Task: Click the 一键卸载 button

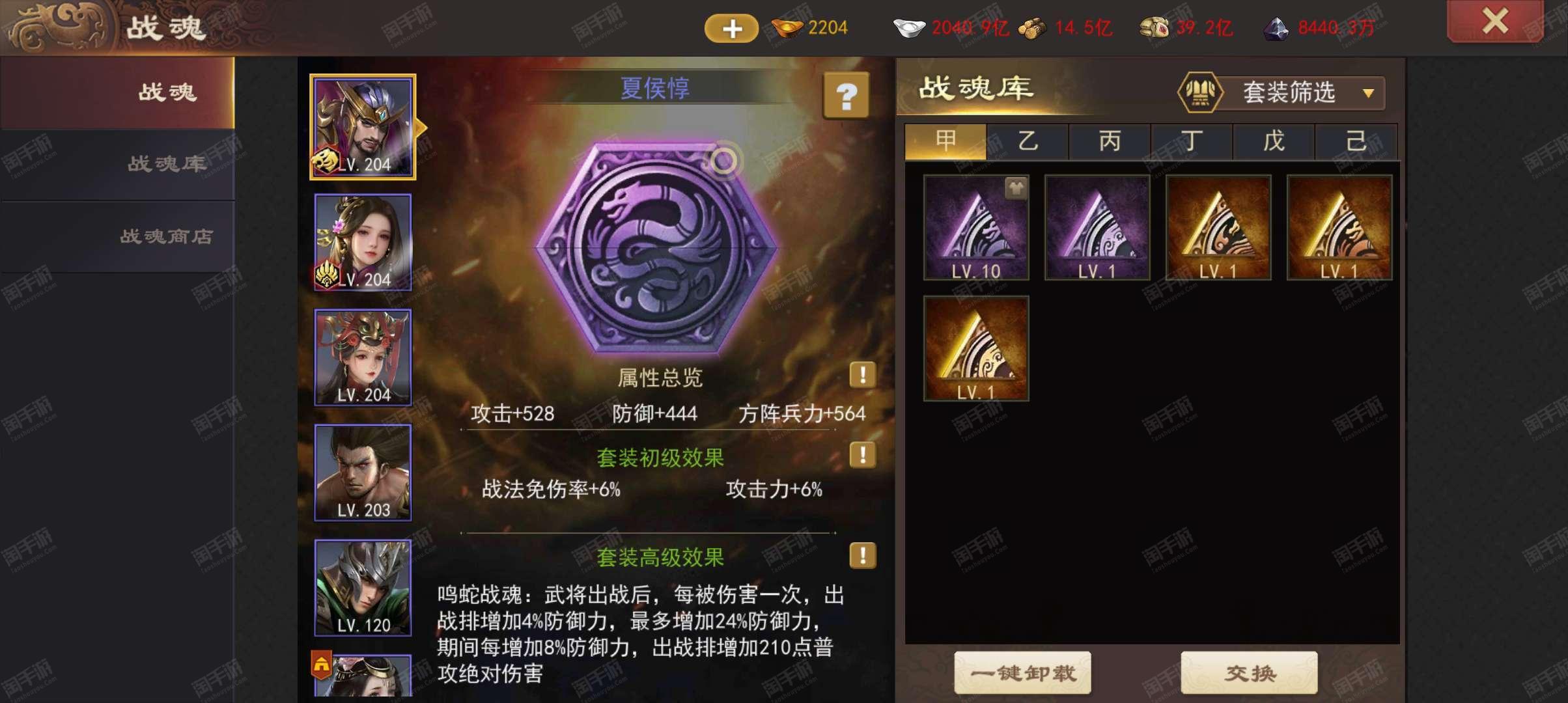Action: tap(1023, 673)
